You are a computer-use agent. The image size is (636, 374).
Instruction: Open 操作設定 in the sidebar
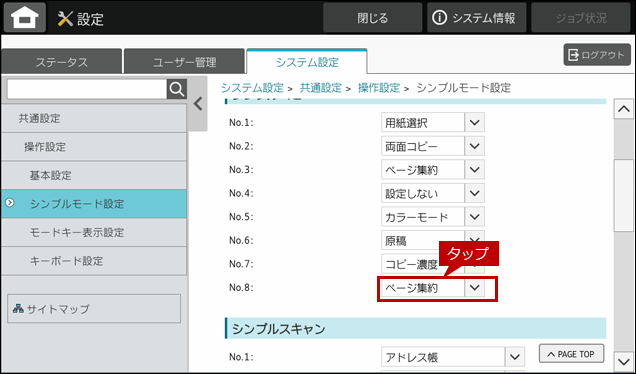pos(94,147)
